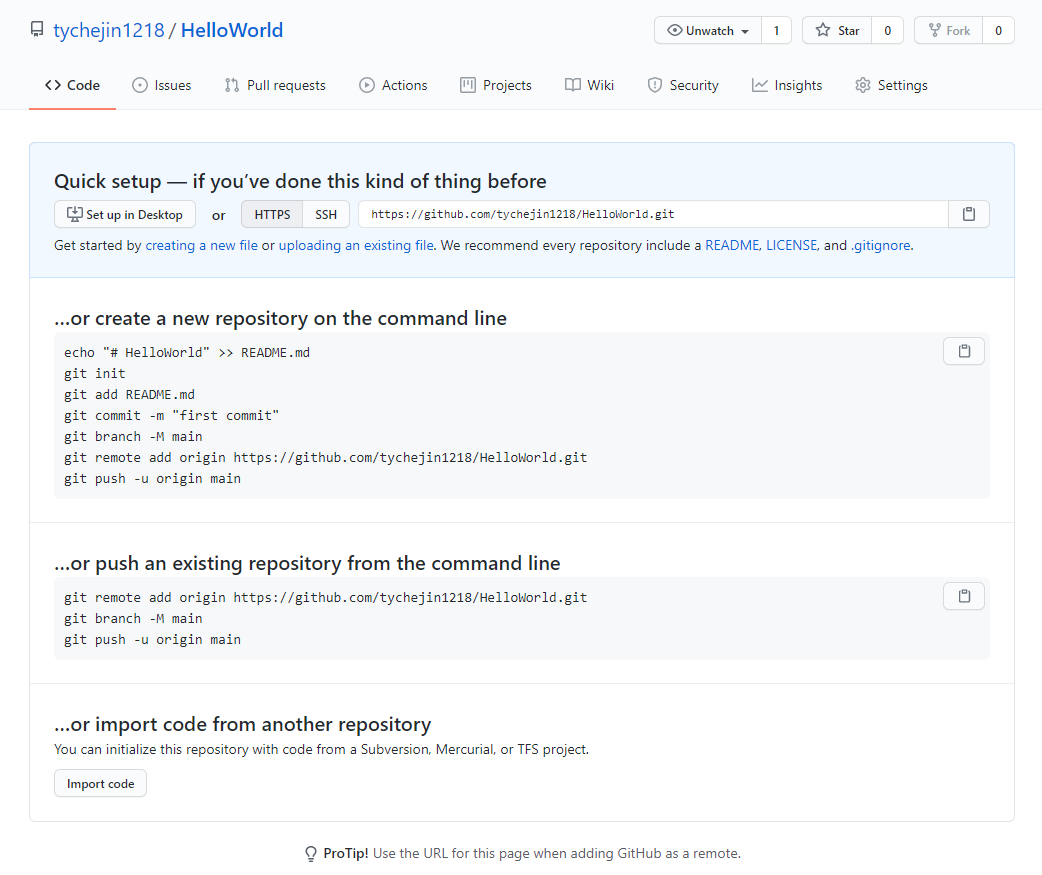Select the HTTPS protocol option
This screenshot has height=875, width=1042.
tap(272, 215)
